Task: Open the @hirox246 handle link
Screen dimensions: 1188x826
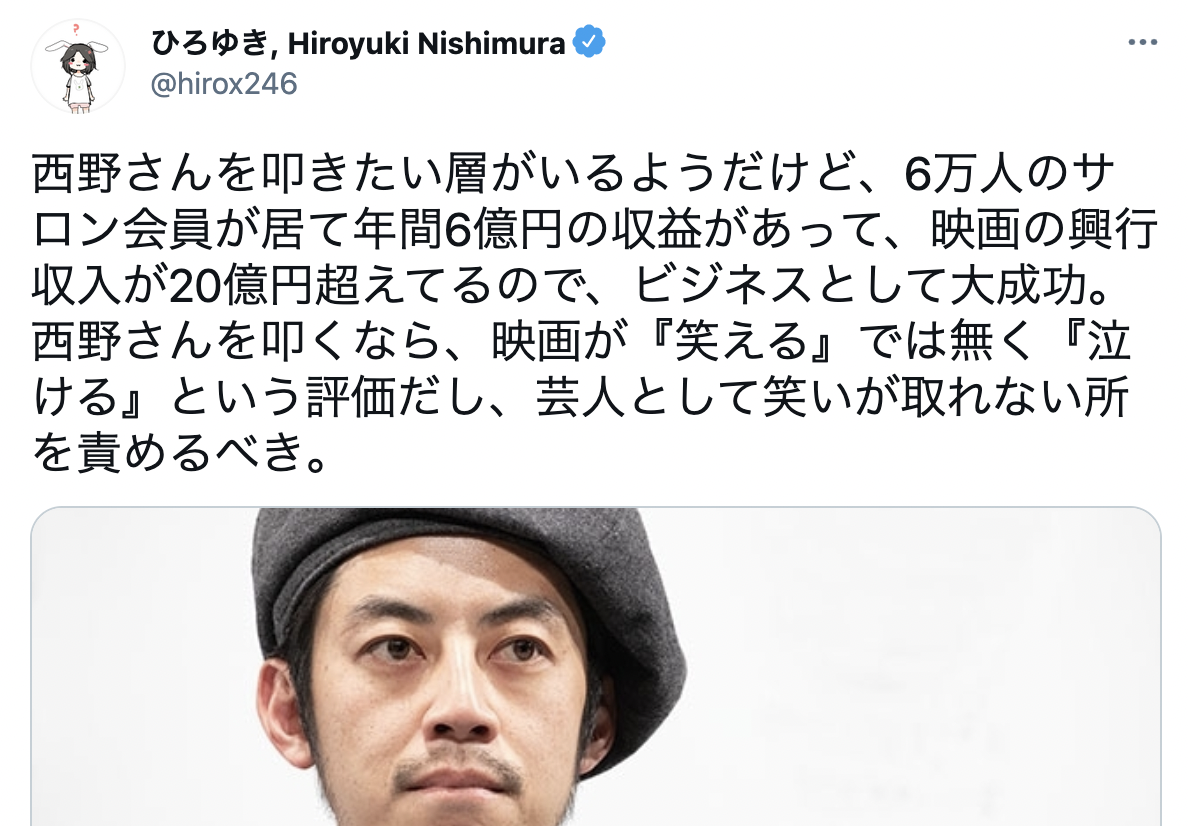Action: 224,83
